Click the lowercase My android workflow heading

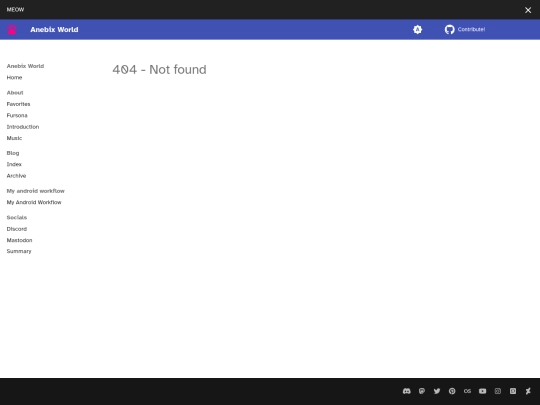(36, 191)
